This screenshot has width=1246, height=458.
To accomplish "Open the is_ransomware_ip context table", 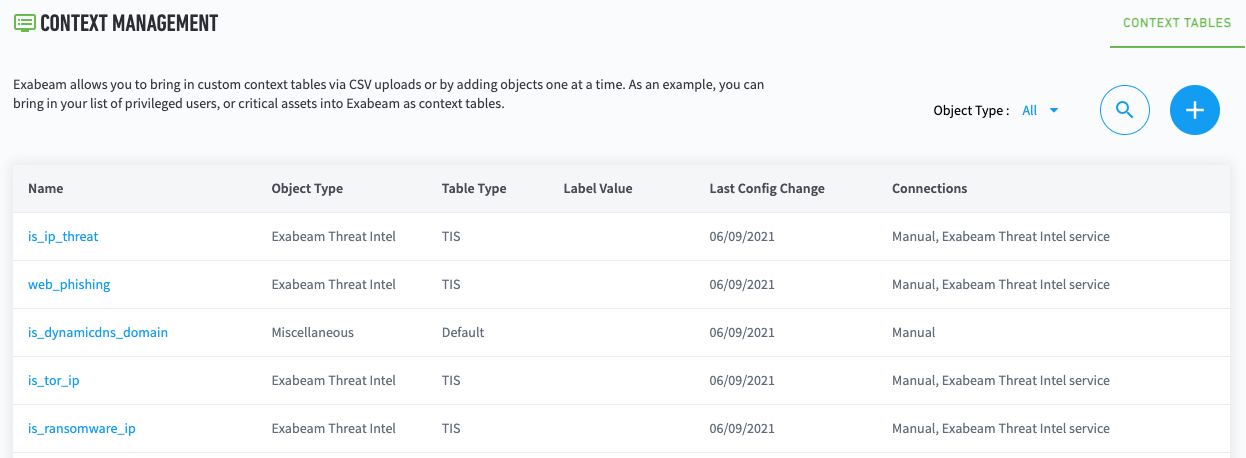I will click(82, 429).
